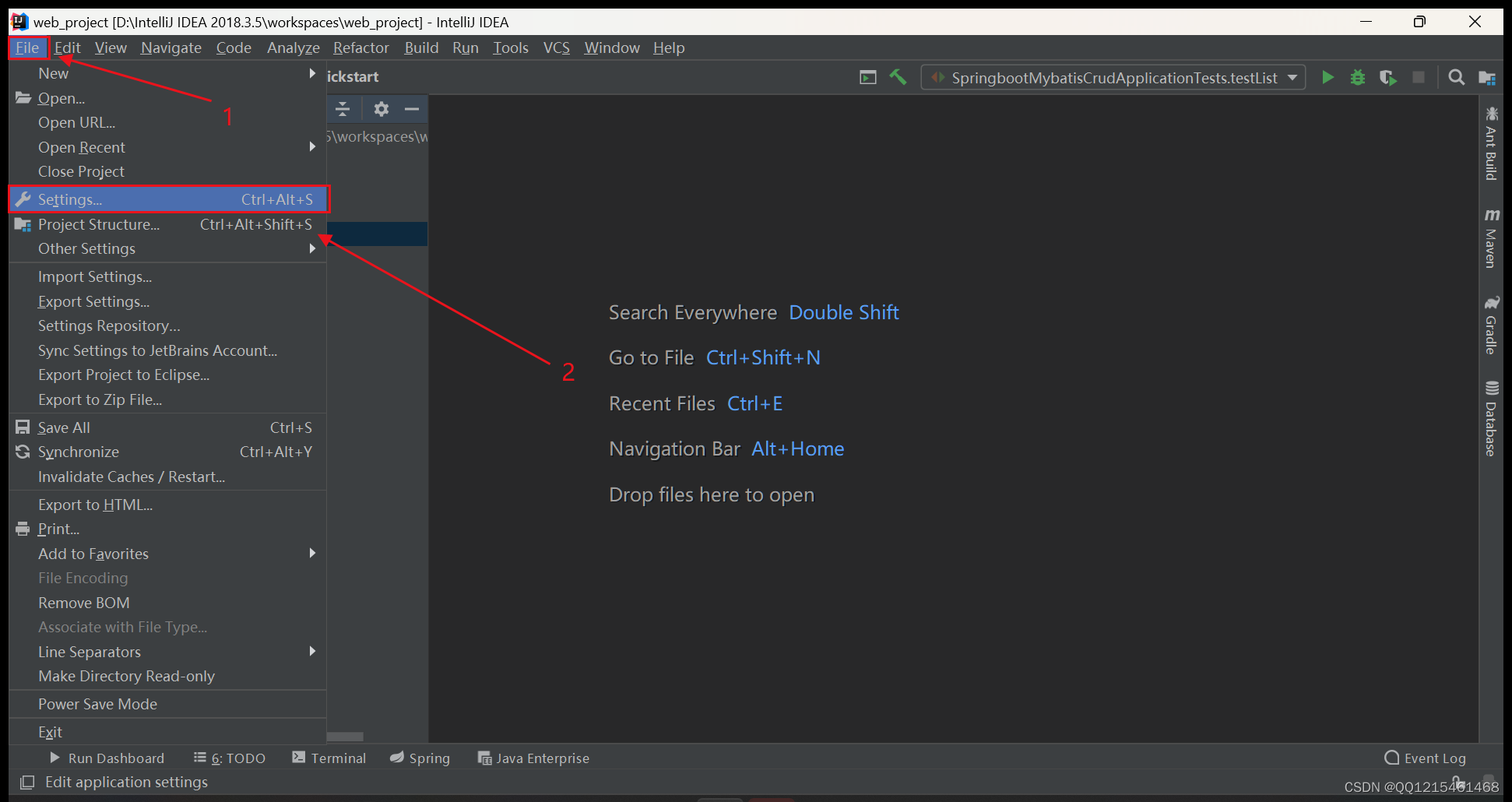Choose Import Settings...
The image size is (1512, 802).
(167, 276)
